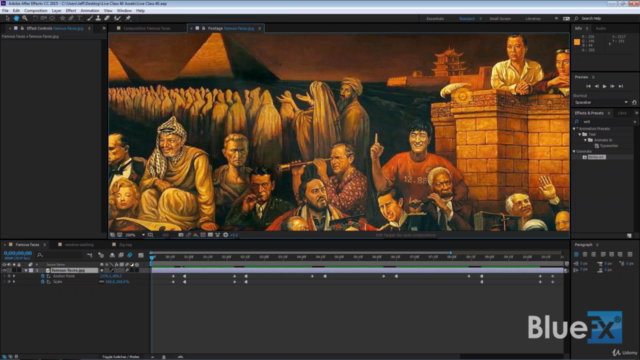Show channel and color management settings
Screen dimensions: 640x360
point(196,235)
